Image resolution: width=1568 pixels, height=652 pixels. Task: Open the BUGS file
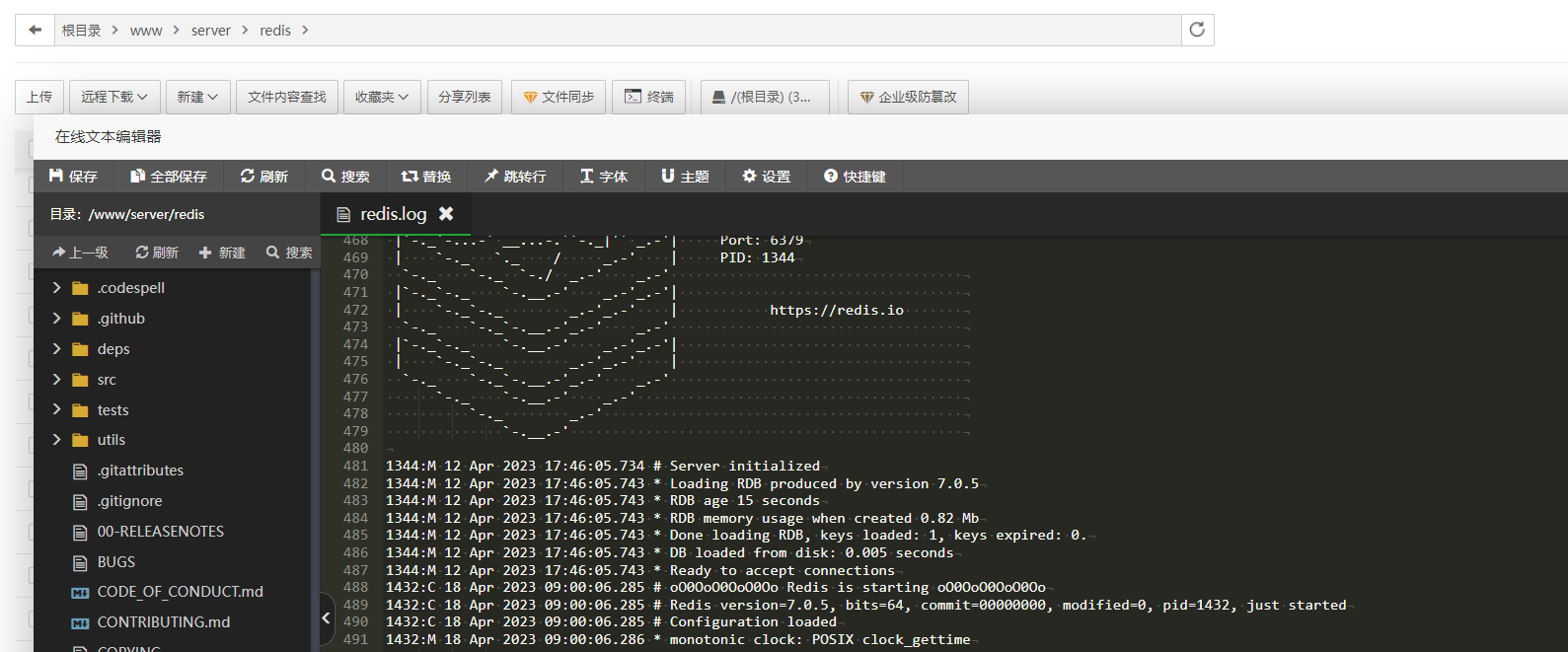click(115, 562)
